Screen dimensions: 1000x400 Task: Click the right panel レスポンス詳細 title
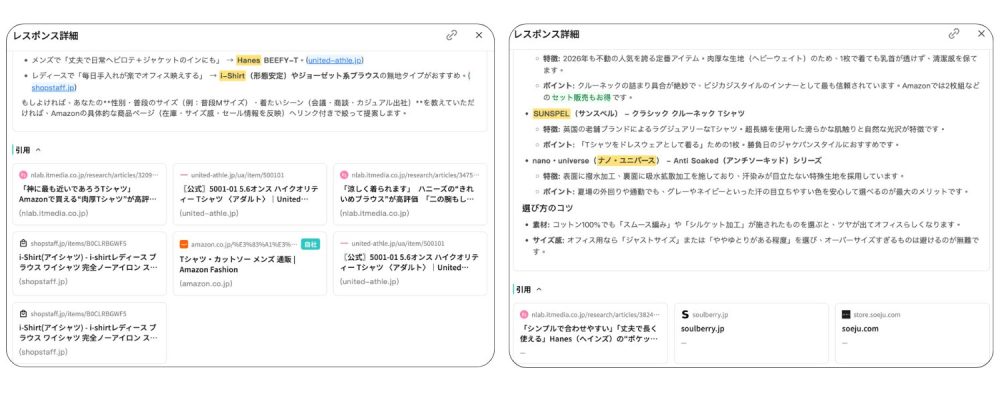547,34
